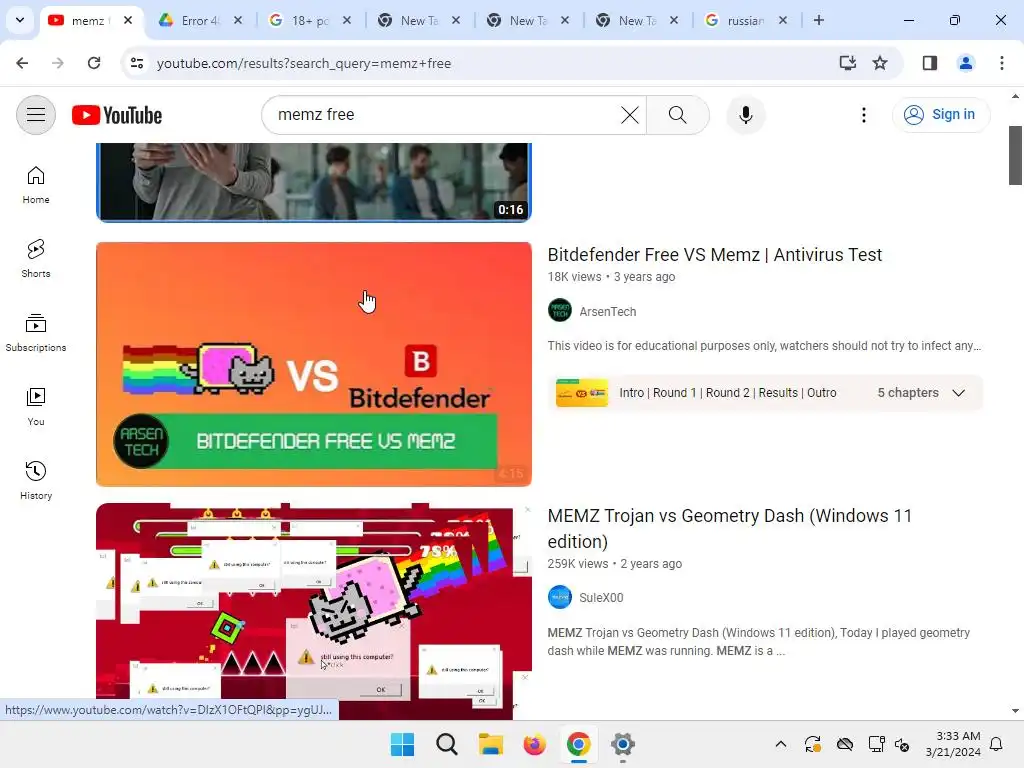
Task: Open Chrome three-dot menu
Action: tap(1001, 63)
